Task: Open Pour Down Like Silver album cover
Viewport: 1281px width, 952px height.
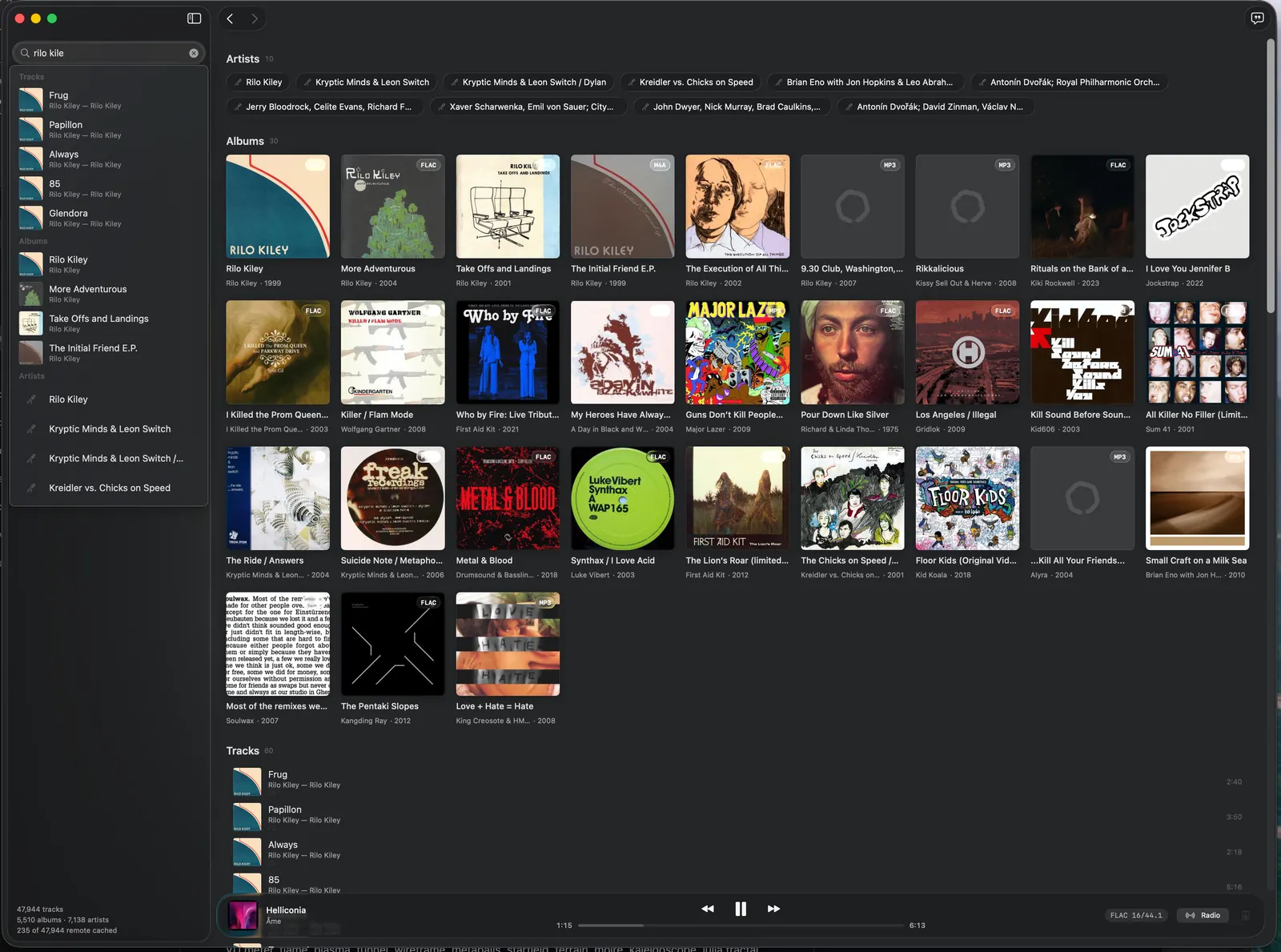Action: (853, 352)
